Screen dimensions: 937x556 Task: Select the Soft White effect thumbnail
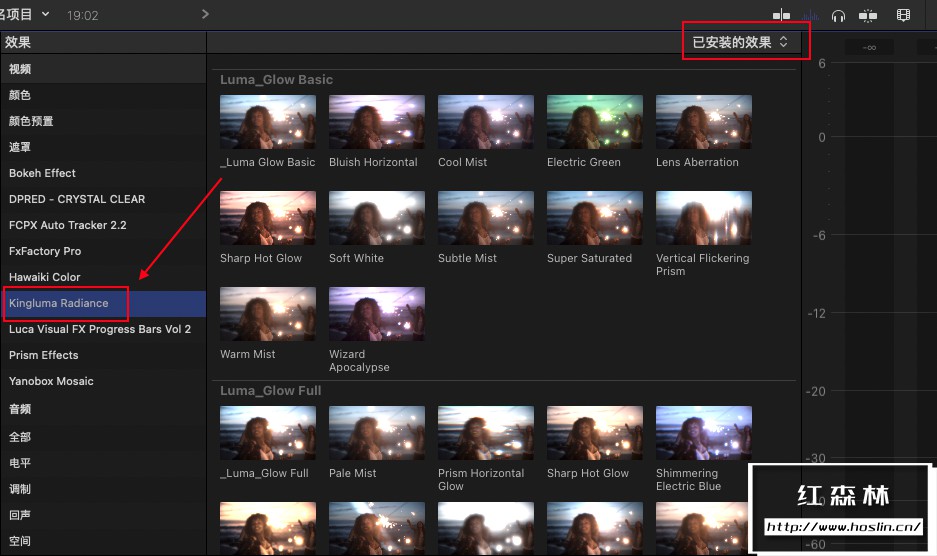(x=376, y=218)
